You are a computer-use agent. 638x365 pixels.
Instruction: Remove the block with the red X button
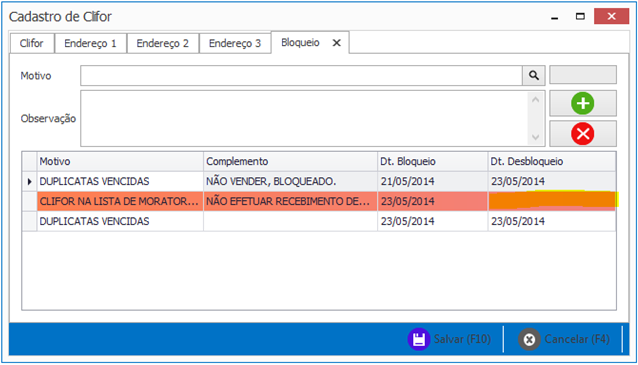(583, 133)
